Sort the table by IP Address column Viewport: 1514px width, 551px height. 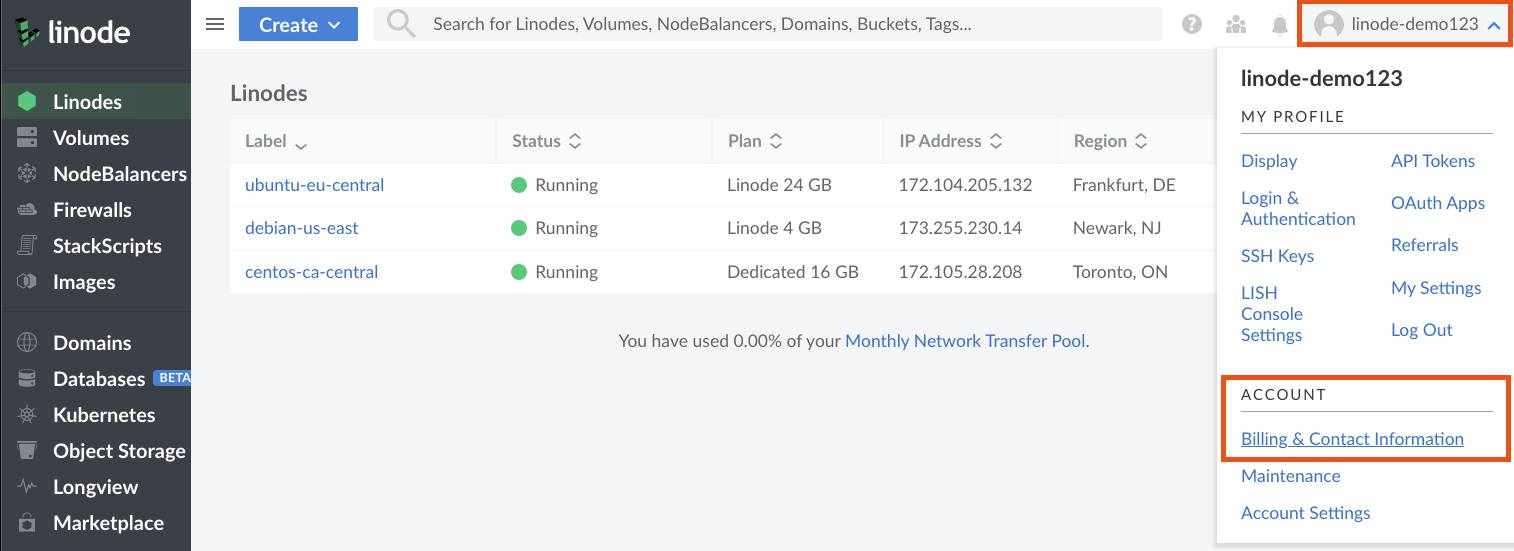pos(950,141)
